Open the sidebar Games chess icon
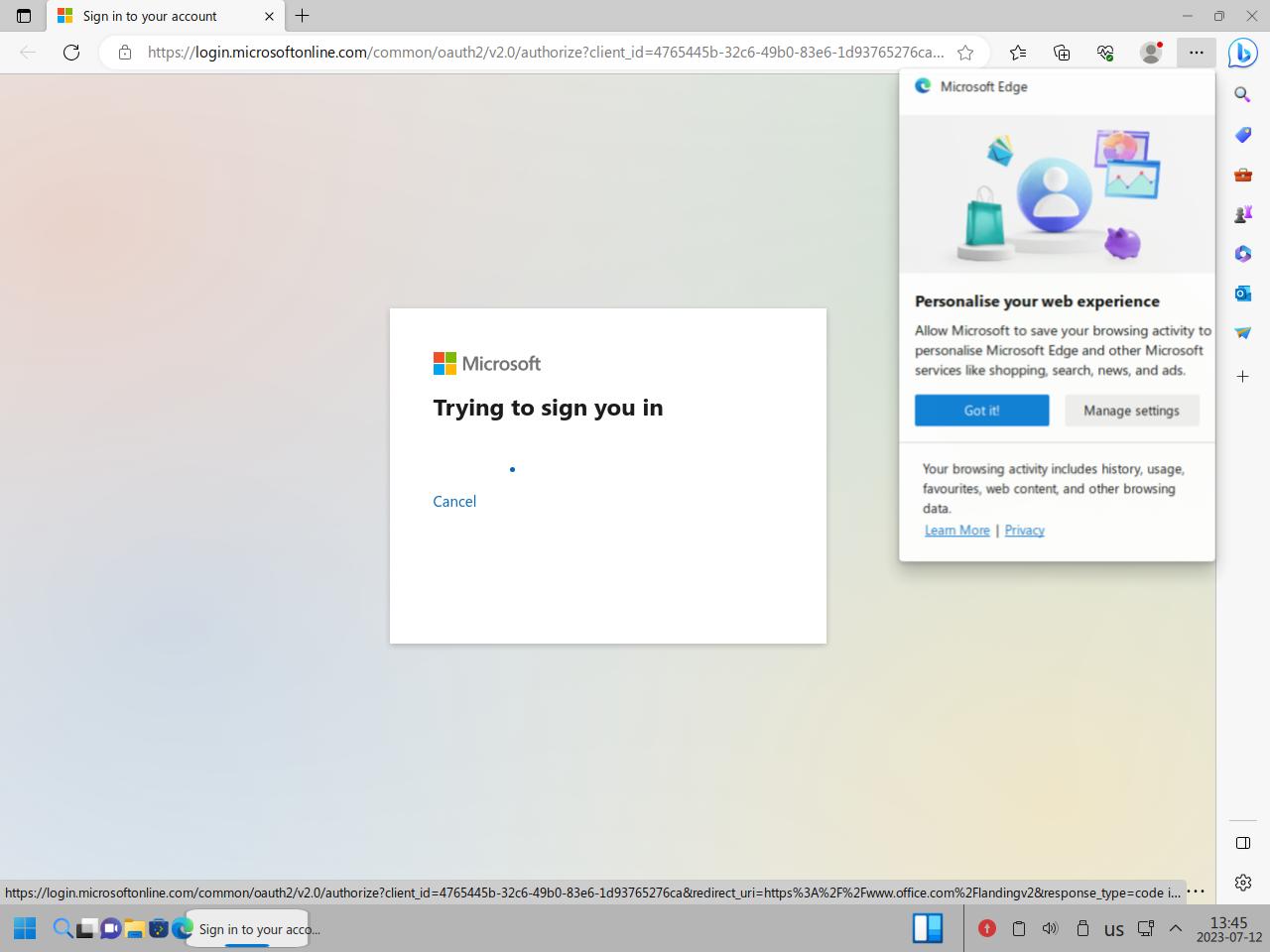1270x952 pixels. (1242, 214)
